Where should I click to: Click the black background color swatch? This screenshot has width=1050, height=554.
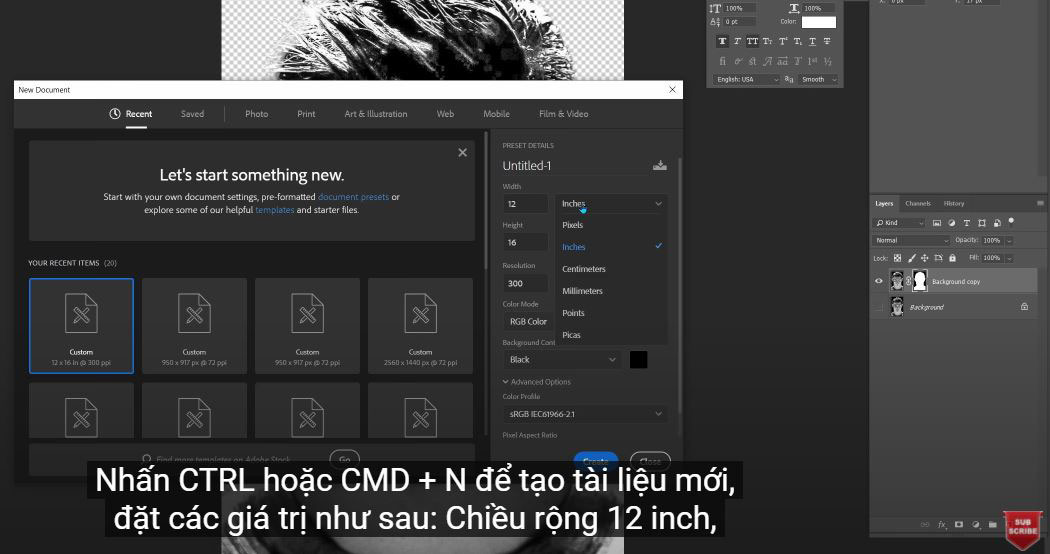(x=638, y=359)
